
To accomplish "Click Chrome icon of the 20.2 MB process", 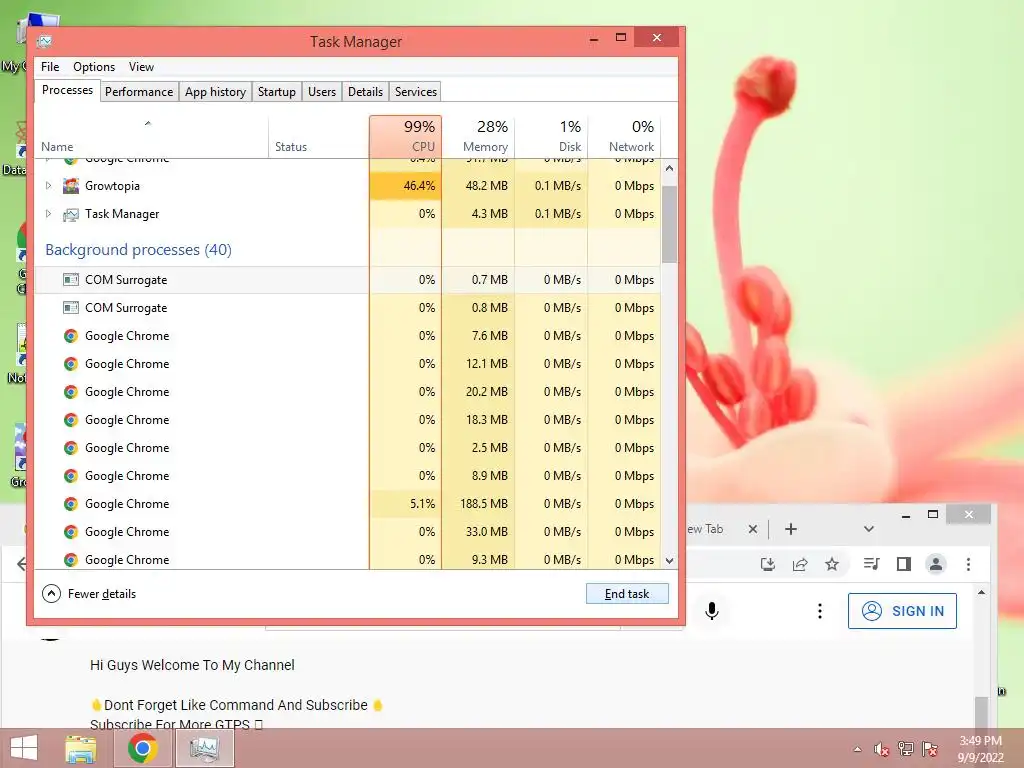I will (71, 392).
